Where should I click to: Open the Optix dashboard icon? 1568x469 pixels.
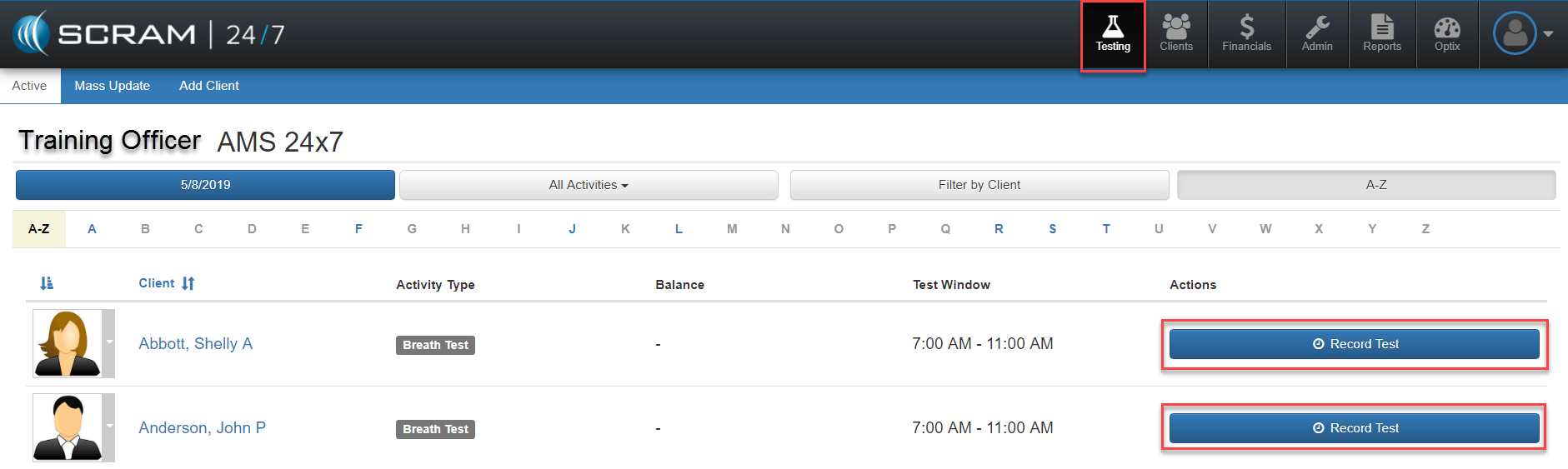1447,34
